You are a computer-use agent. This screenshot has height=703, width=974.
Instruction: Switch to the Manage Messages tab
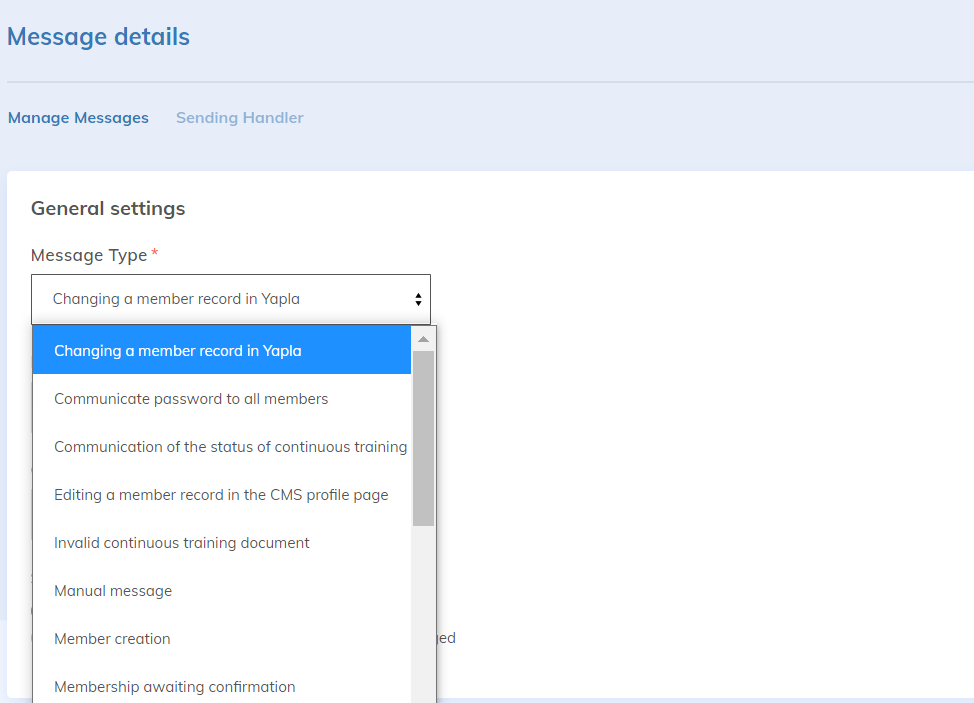78,118
